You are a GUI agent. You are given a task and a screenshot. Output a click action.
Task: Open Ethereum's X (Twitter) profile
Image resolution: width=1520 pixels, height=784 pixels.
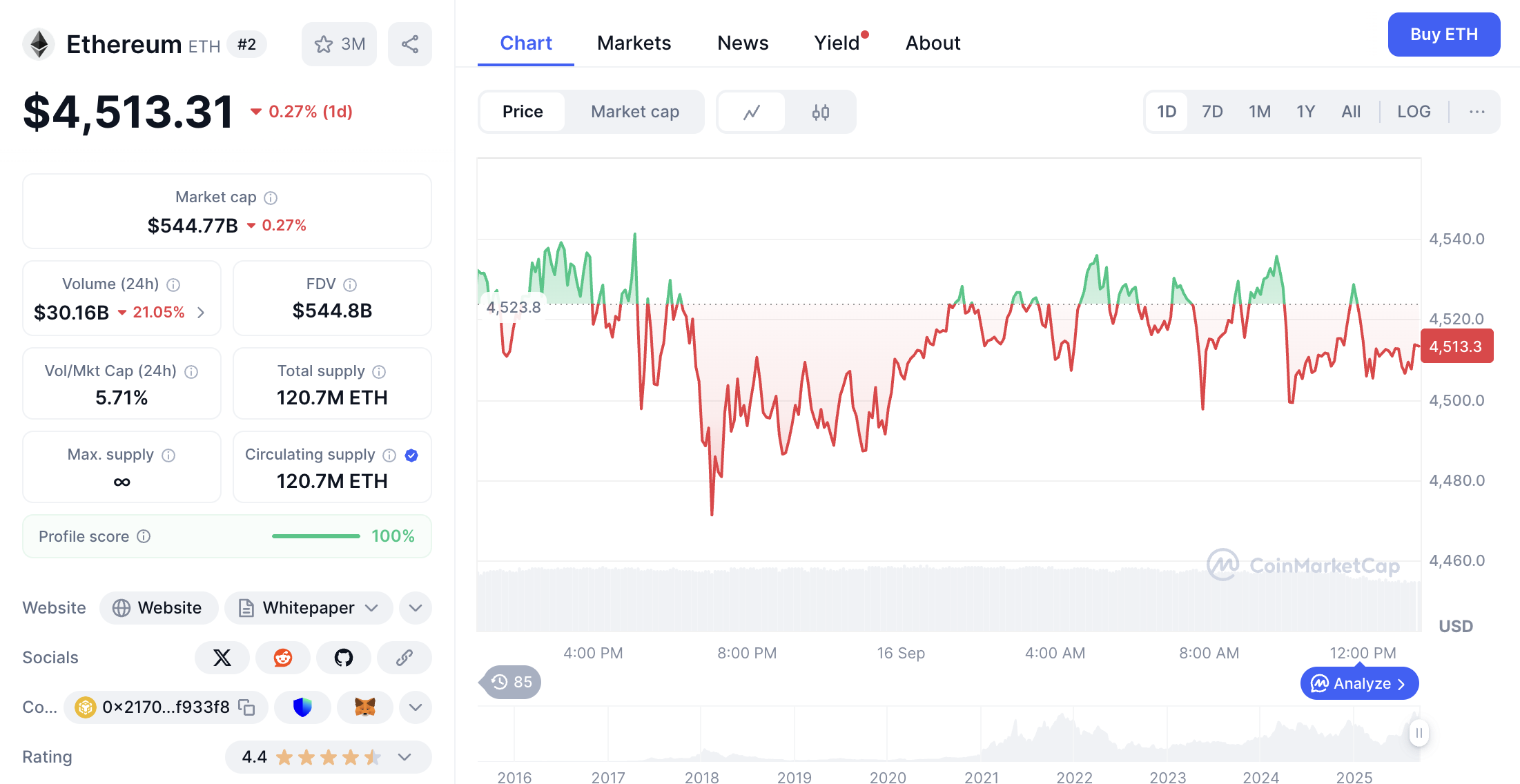click(x=222, y=658)
